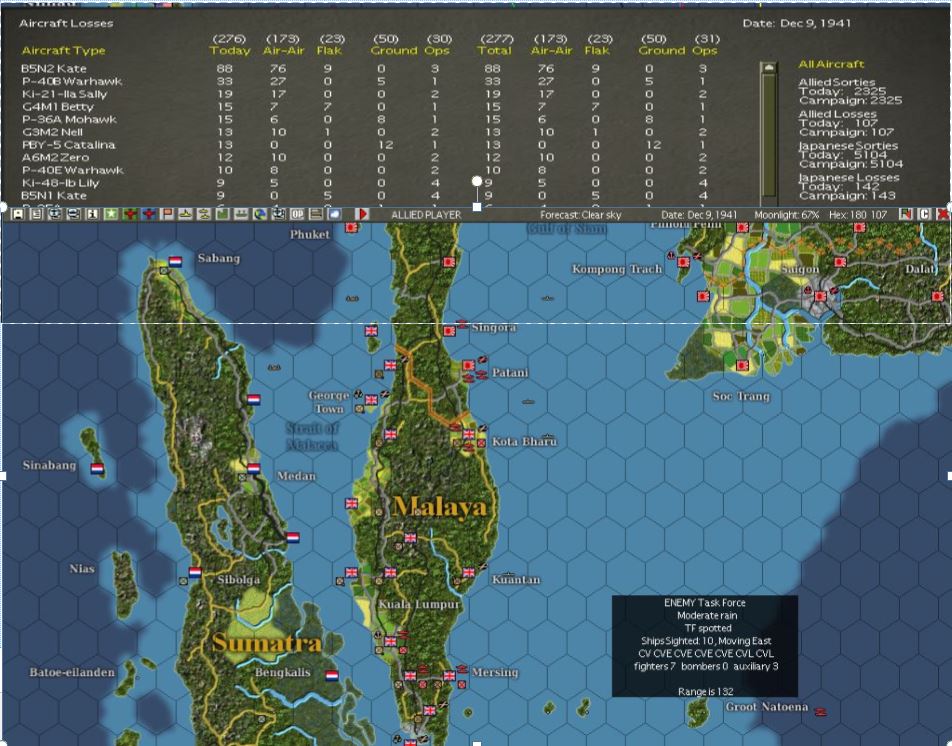
Task: Select Japanese base icon near Kompong Trach
Action: (x=683, y=263)
